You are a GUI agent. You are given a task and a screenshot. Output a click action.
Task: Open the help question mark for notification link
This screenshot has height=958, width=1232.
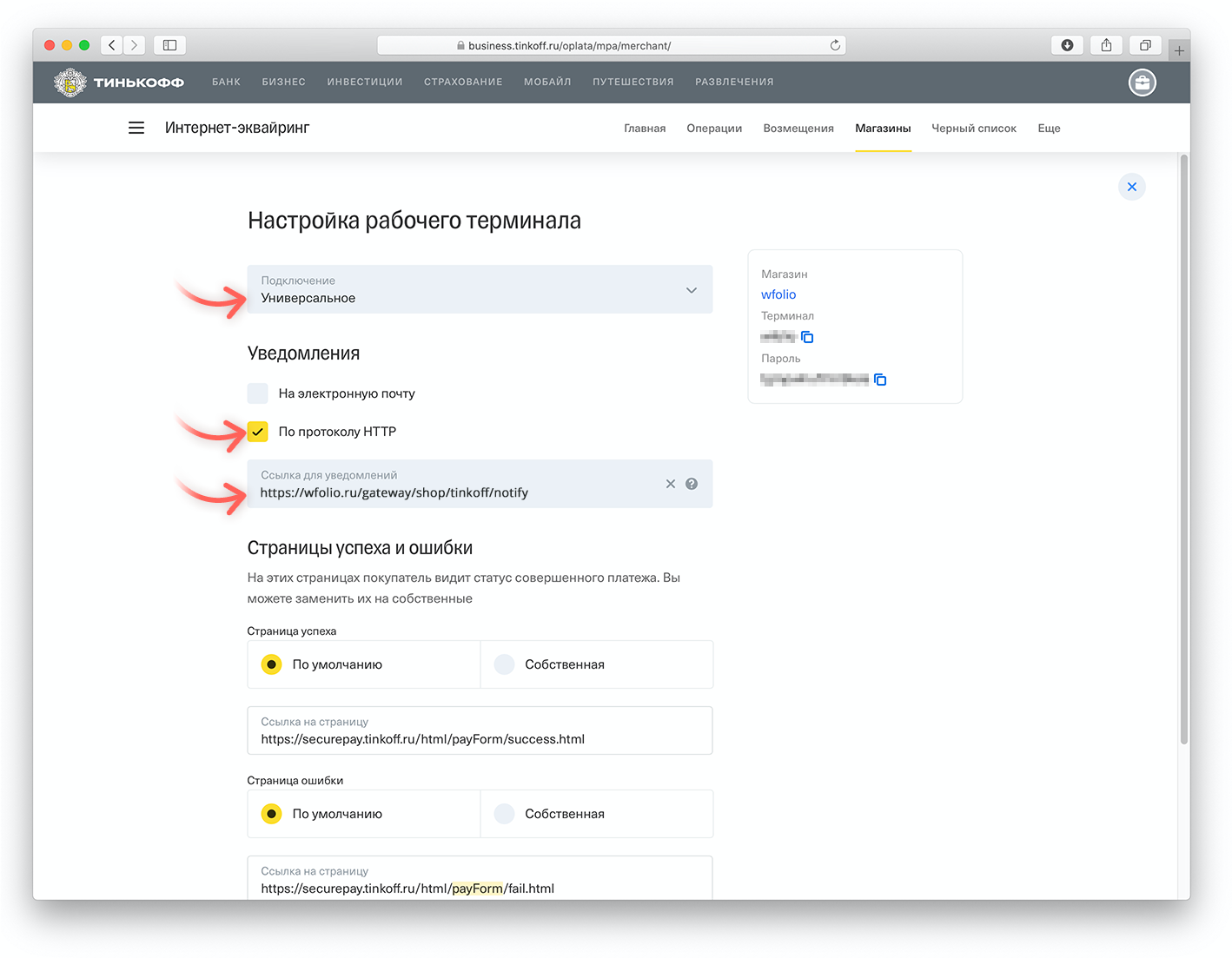tap(692, 484)
